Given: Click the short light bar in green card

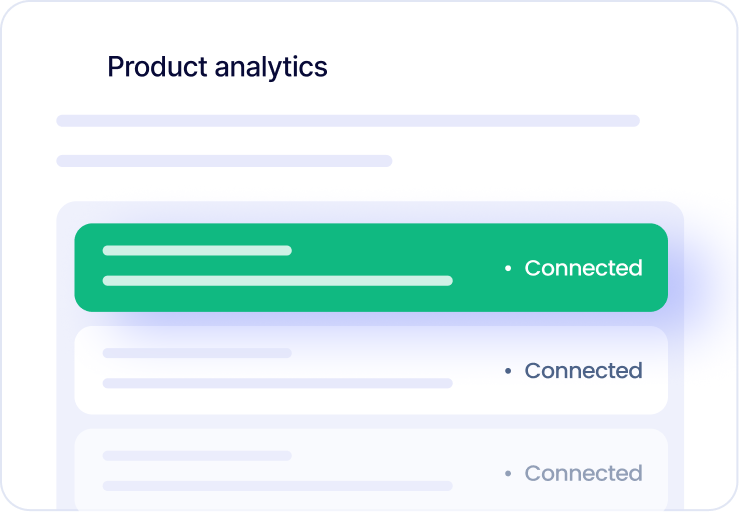Looking at the screenshot, I should coord(197,250).
